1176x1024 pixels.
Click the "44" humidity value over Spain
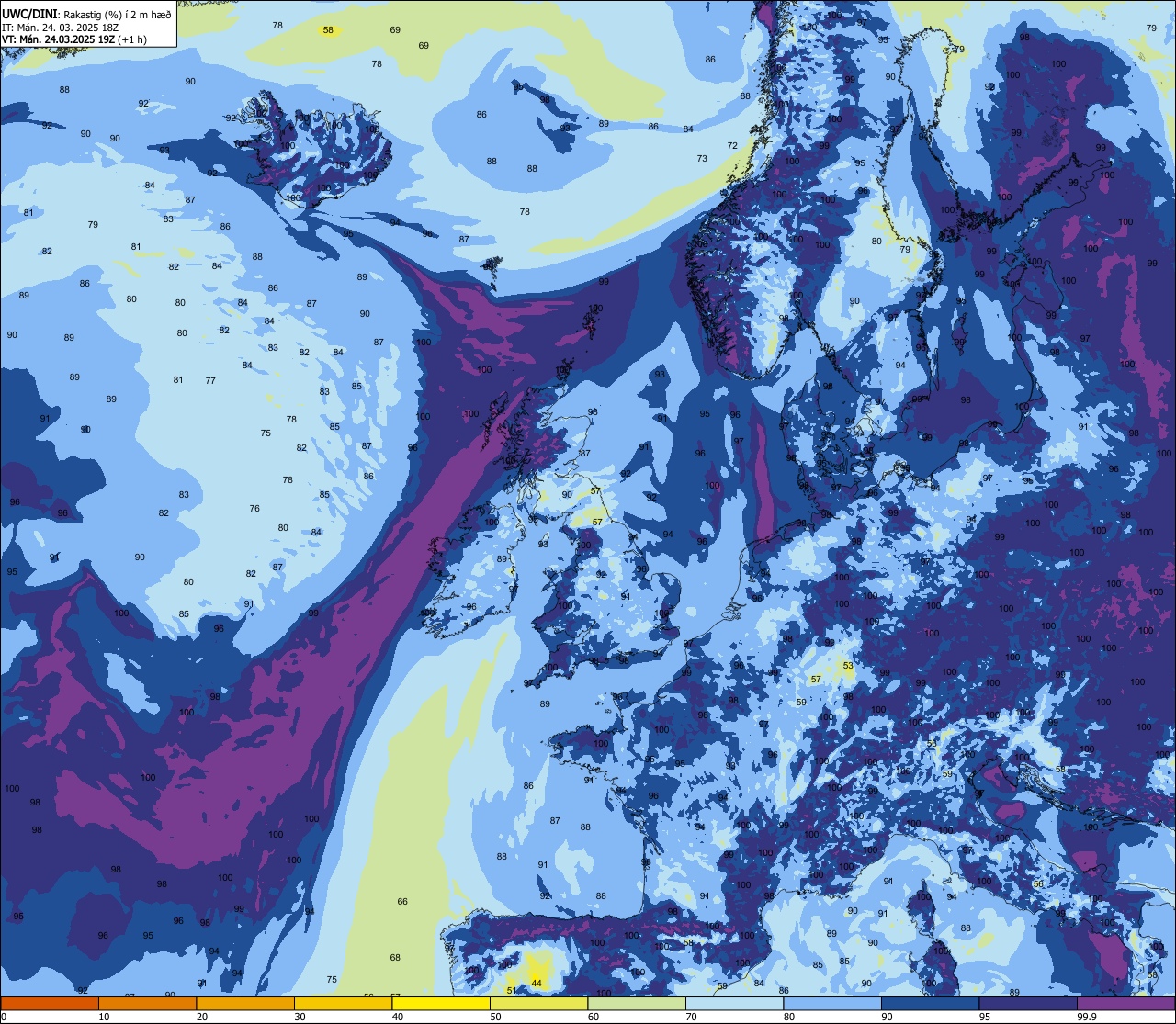coord(537,984)
